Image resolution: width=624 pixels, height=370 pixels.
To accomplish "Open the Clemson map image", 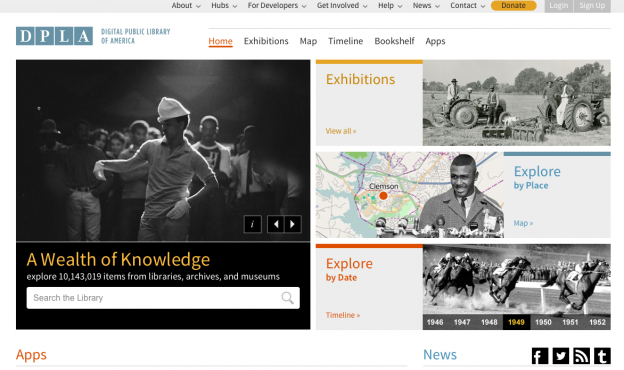I will pyautogui.click(x=410, y=195).
